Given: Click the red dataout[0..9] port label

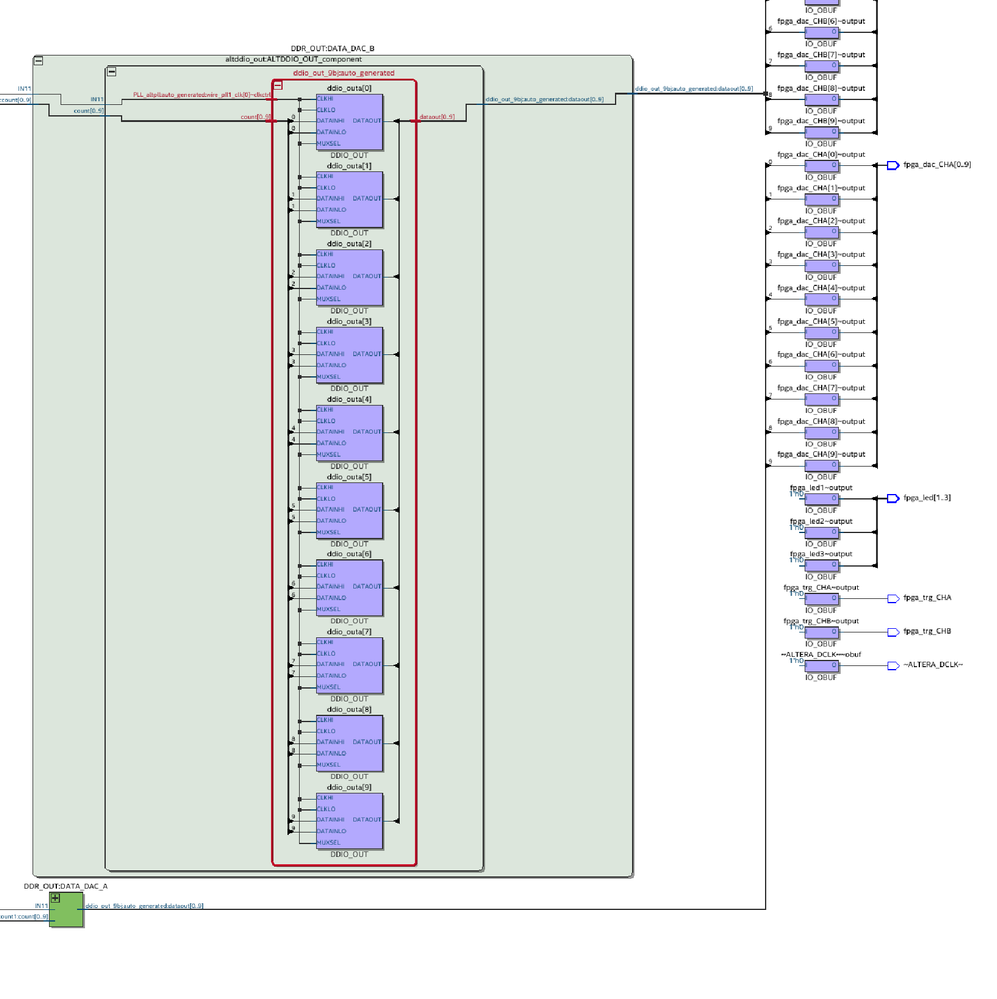Looking at the screenshot, I should pos(437,117).
